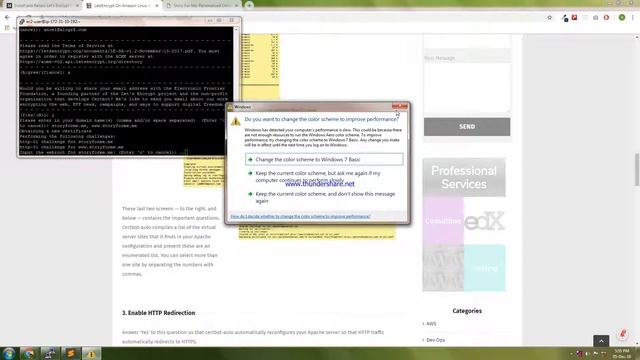Click the PuTTY terminal vertical scrollbar
Screen dimensions: 640x360
point(236,91)
